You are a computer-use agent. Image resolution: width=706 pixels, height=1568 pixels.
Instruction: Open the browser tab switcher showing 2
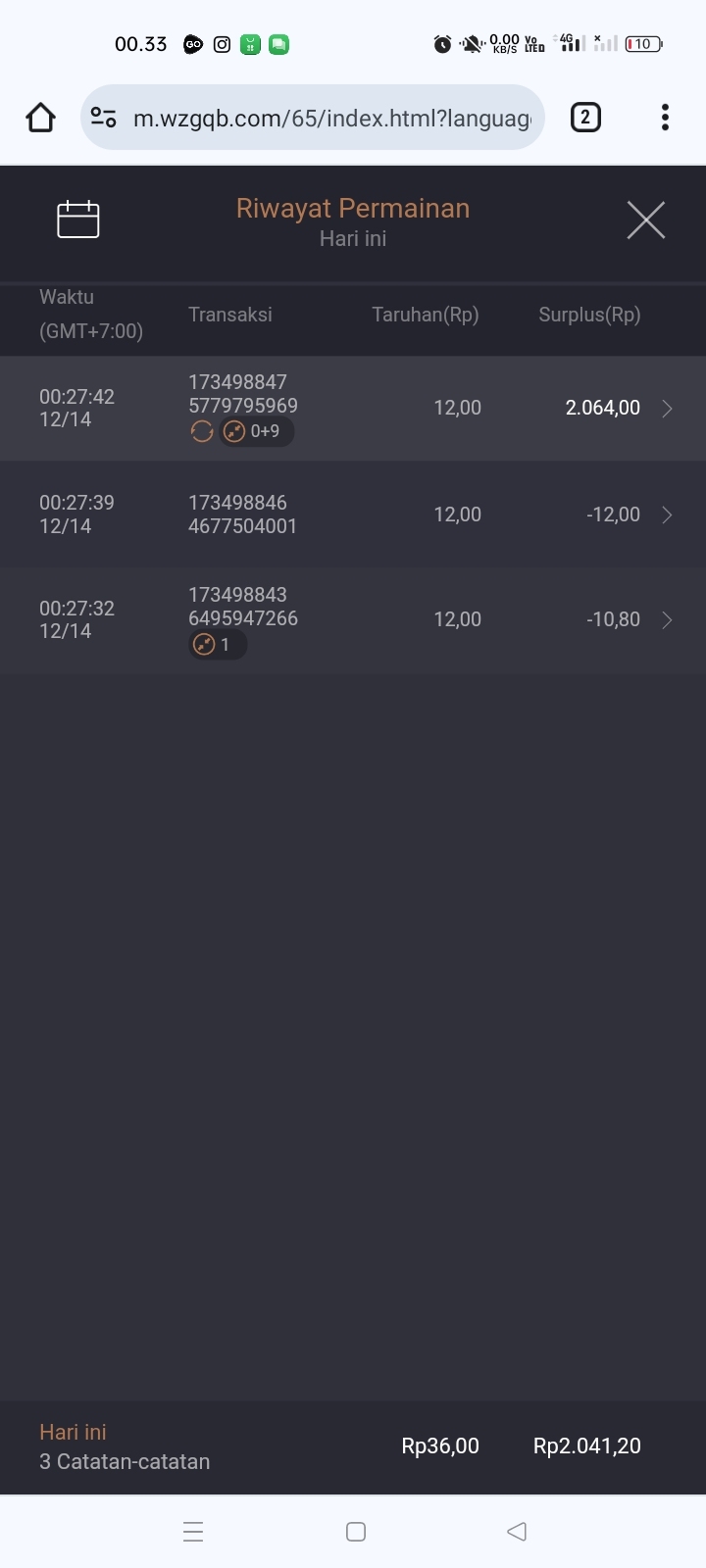(585, 118)
